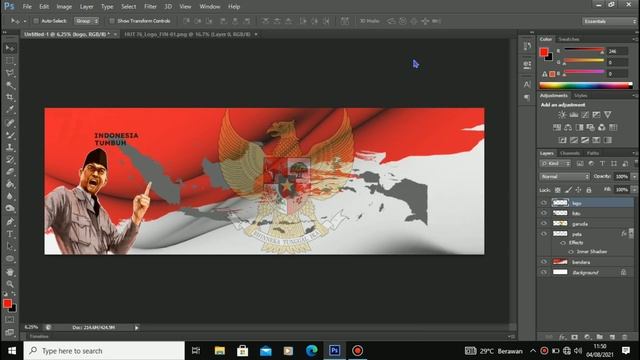This screenshot has width=640, height=360.
Task: Enable the Auto-Select checkbox
Action: 36,21
